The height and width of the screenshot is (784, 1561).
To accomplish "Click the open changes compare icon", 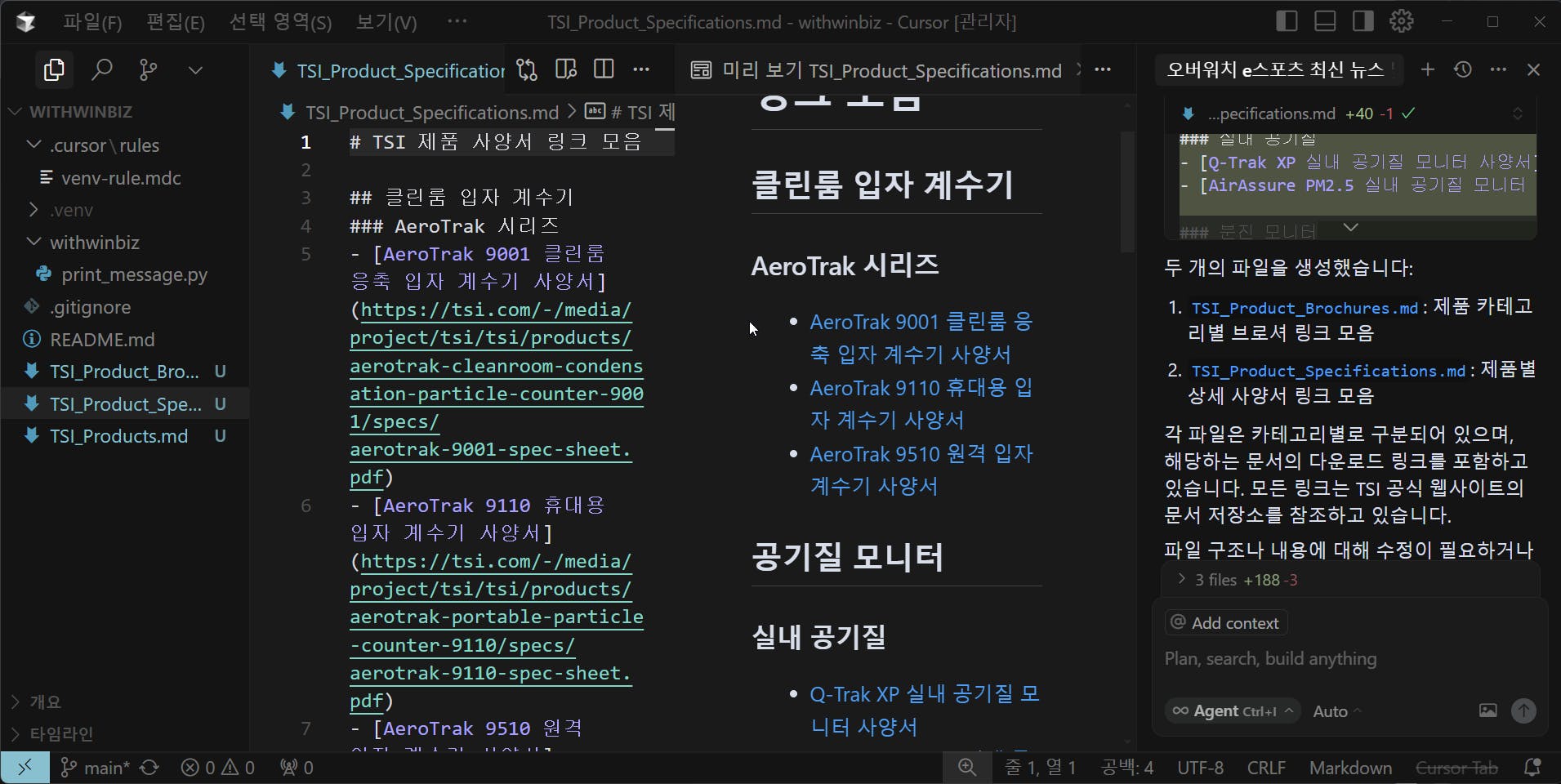I will pyautogui.click(x=528, y=70).
